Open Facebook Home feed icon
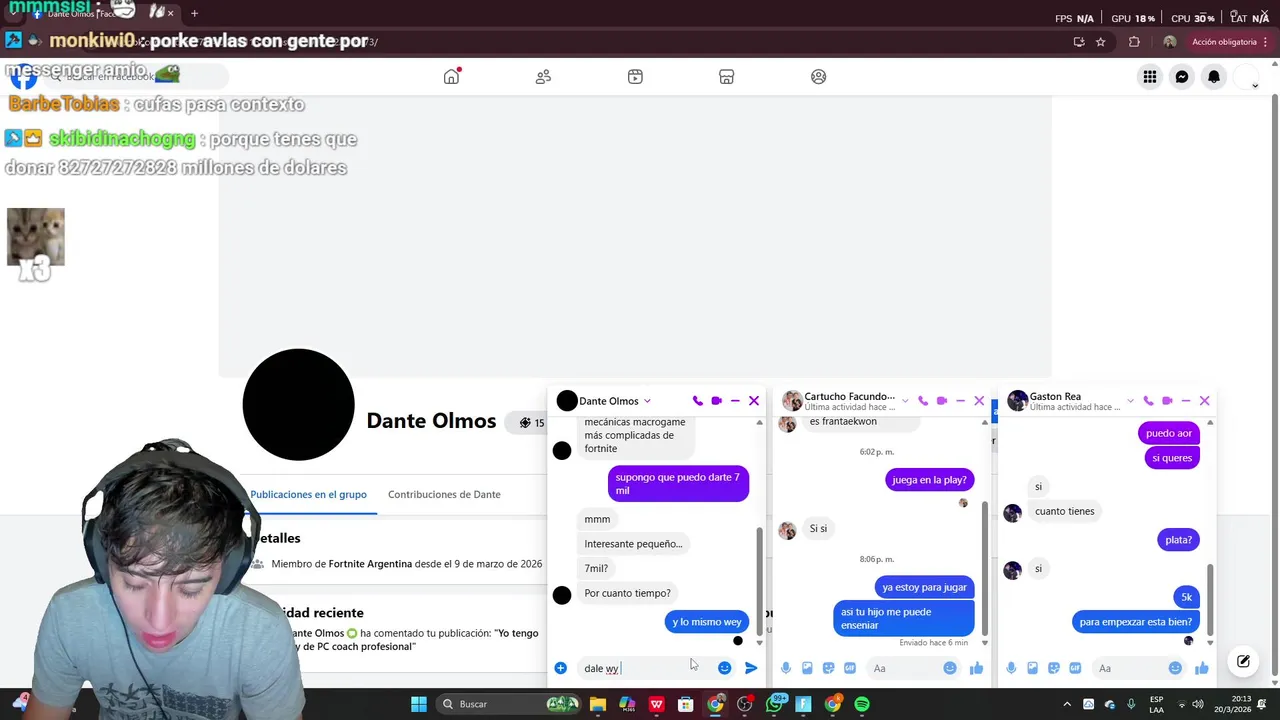Image resolution: width=1280 pixels, height=720 pixels. (452, 77)
